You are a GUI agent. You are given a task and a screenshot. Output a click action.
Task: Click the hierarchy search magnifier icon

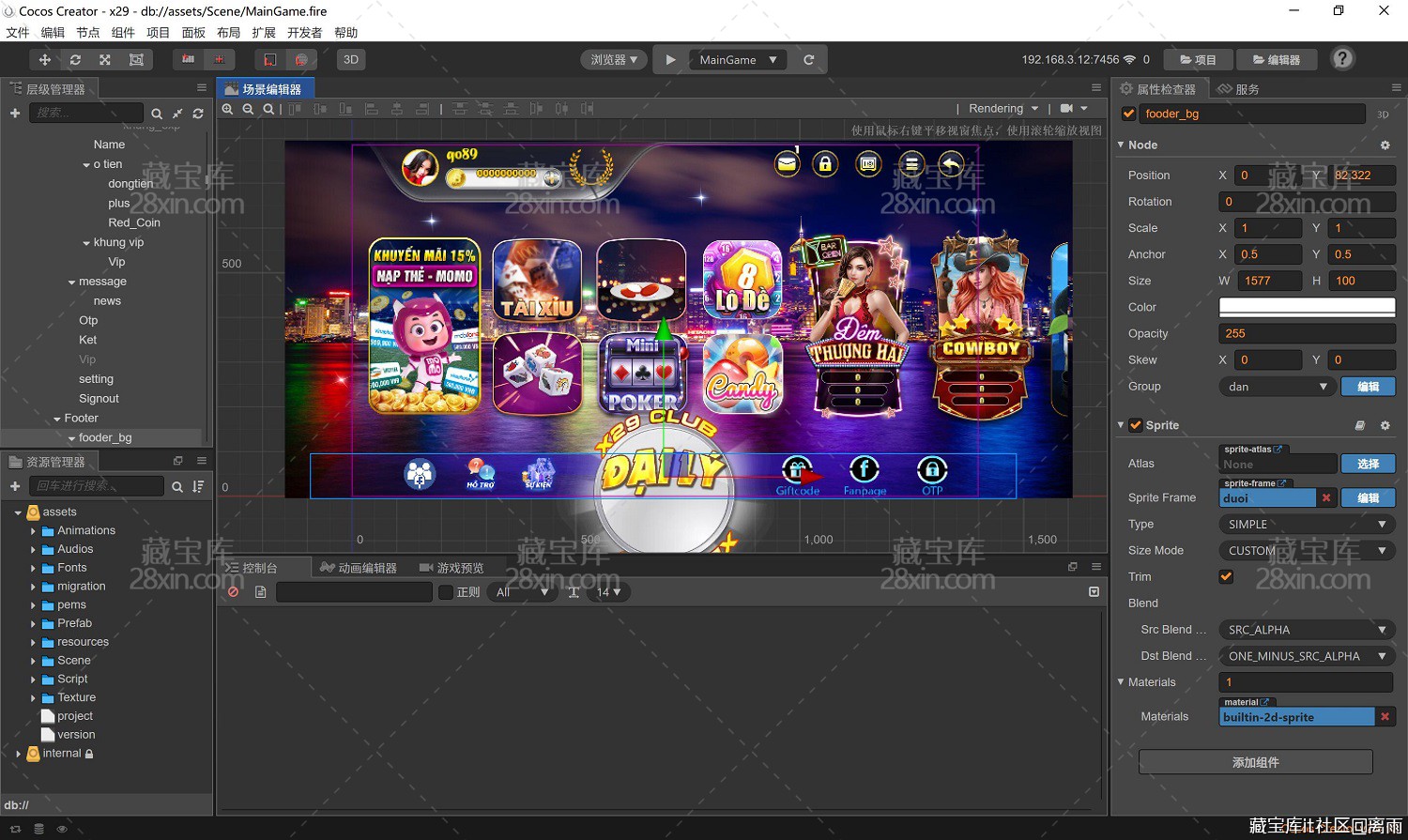[157, 114]
